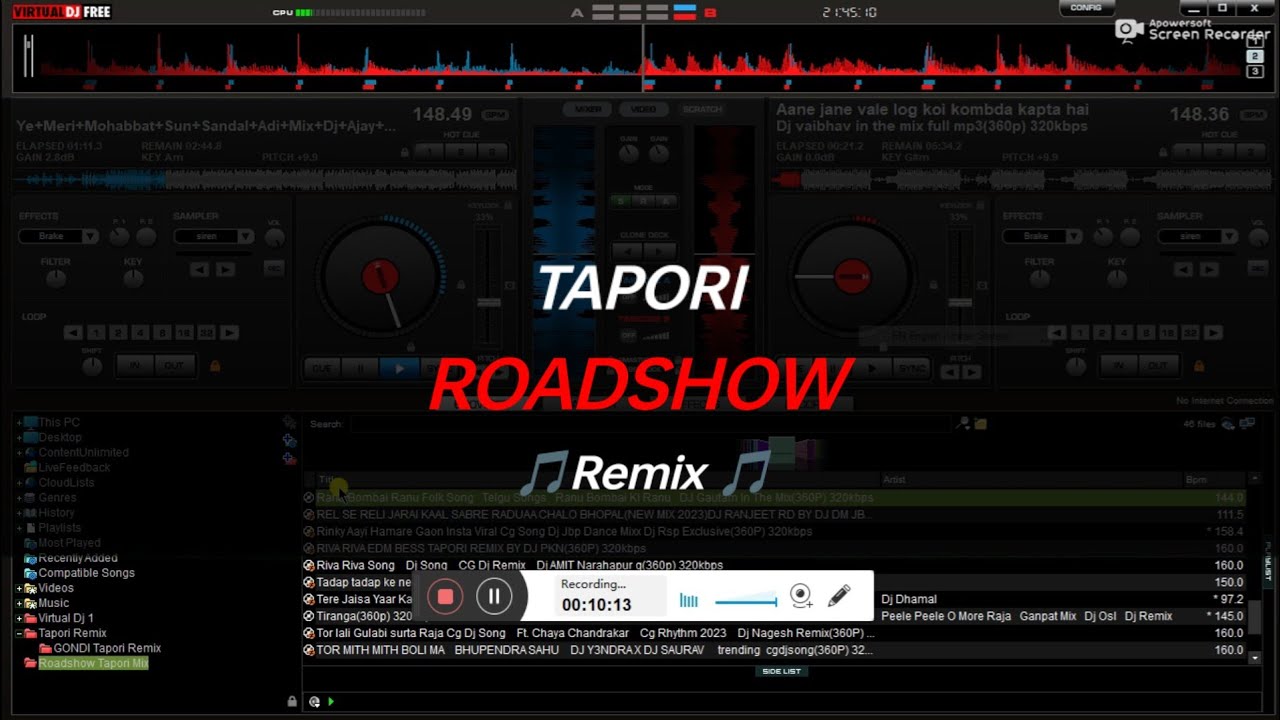The image size is (1280, 720).
Task: Click the right deck BPM tap button
Action: 1252,116
